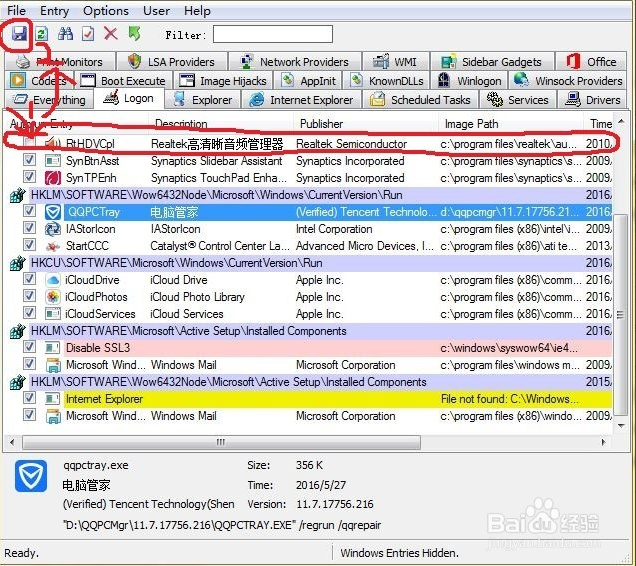The height and width of the screenshot is (566, 636).
Task: Click registry icon beside HKLM Wow6432Node Run
Action: 17,195
